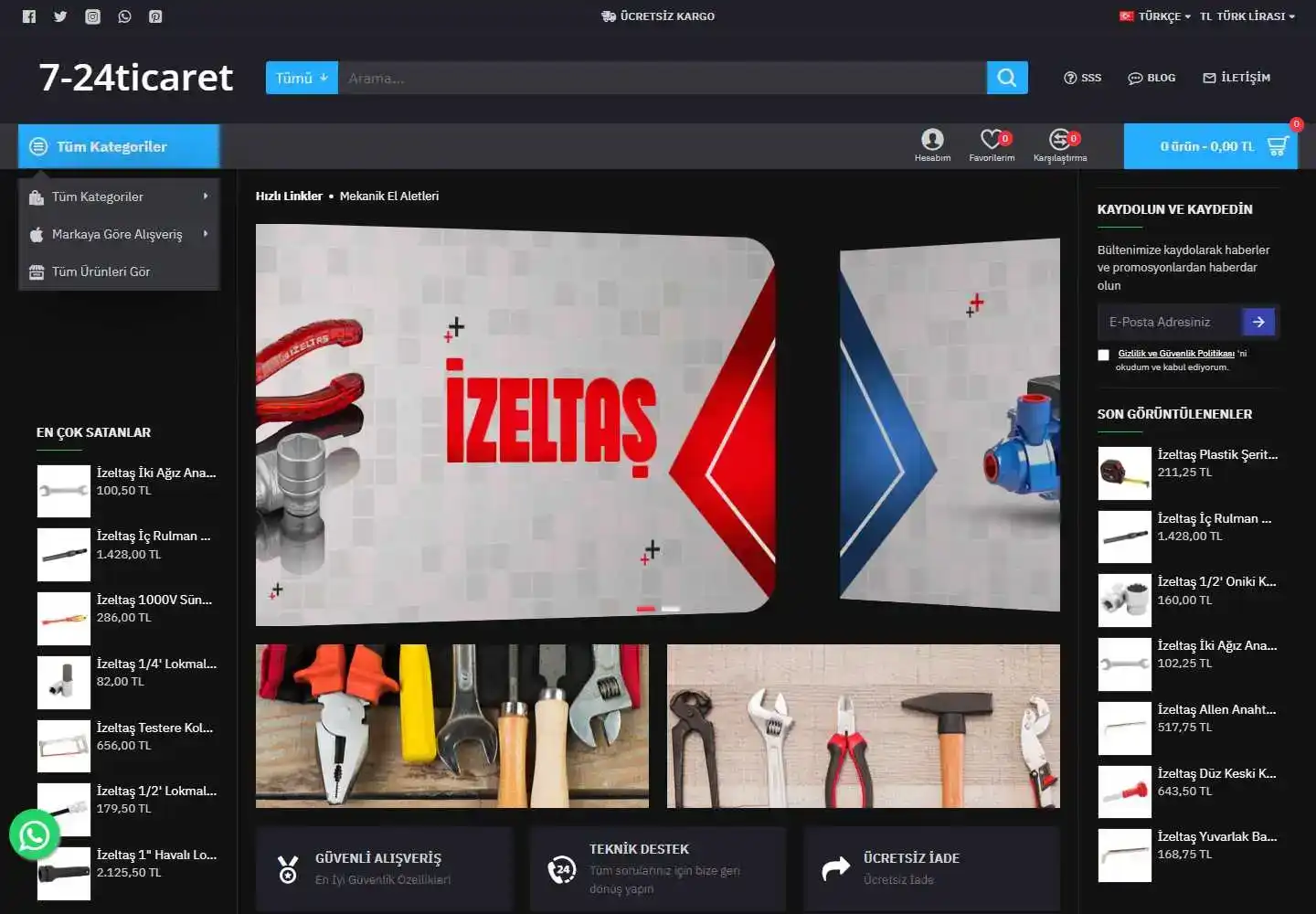The image size is (1316, 914).
Task: Select Tüm Ürünleri Gör menu item
Action: click(119, 271)
